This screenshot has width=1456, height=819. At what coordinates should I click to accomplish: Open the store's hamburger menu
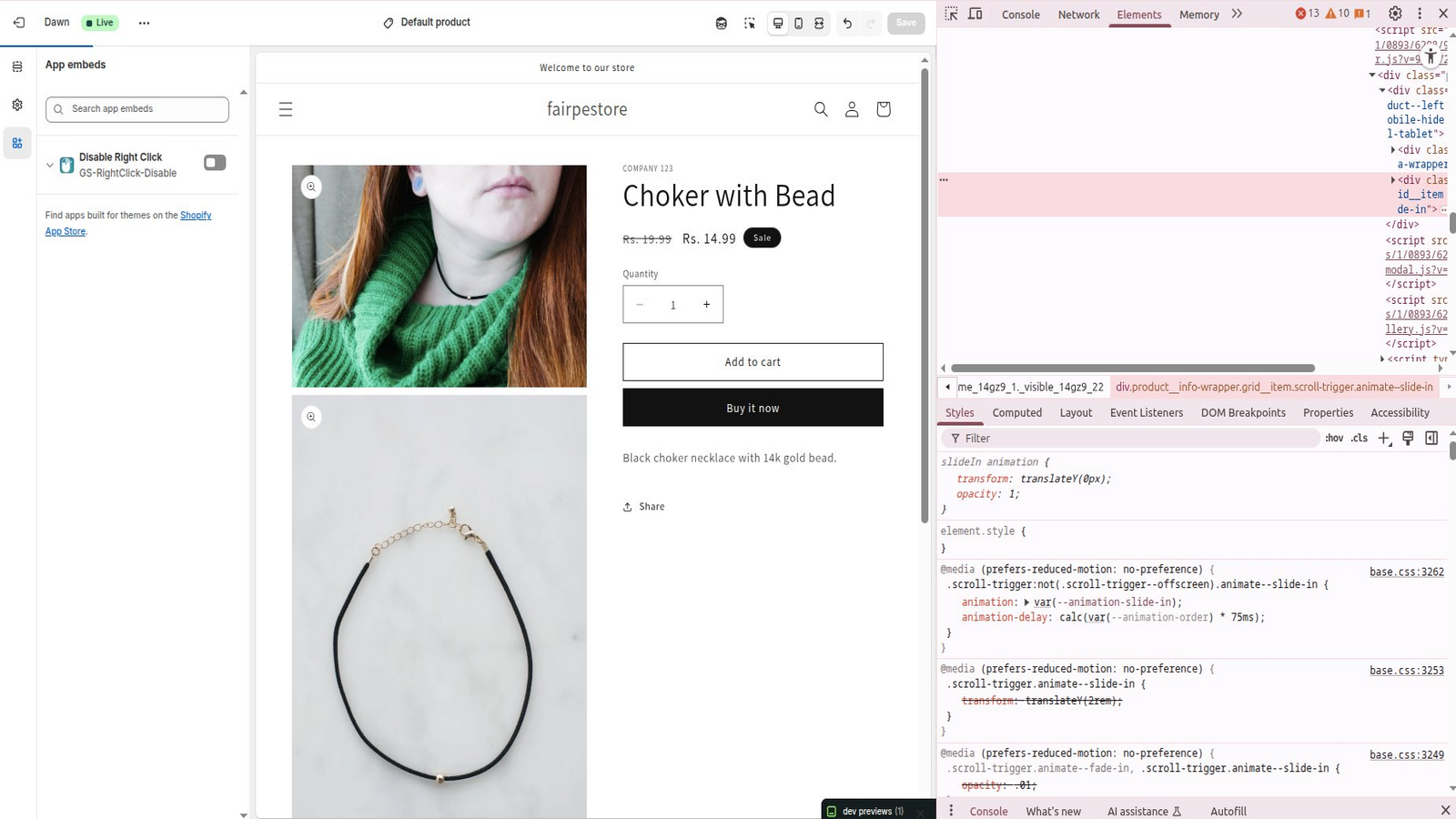click(x=286, y=109)
